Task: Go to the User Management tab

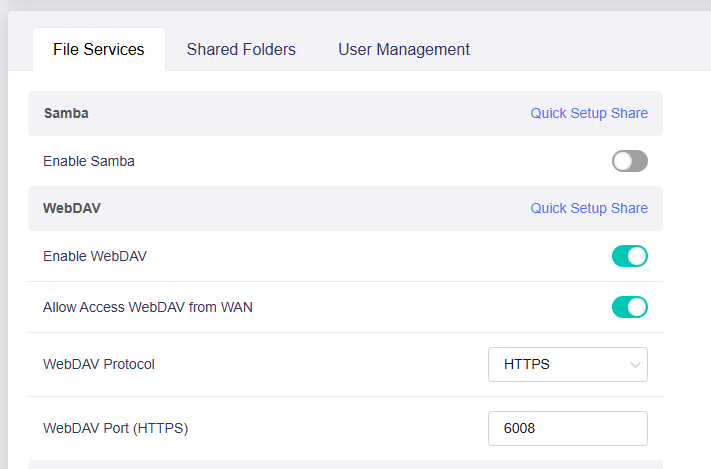Action: click(x=404, y=49)
